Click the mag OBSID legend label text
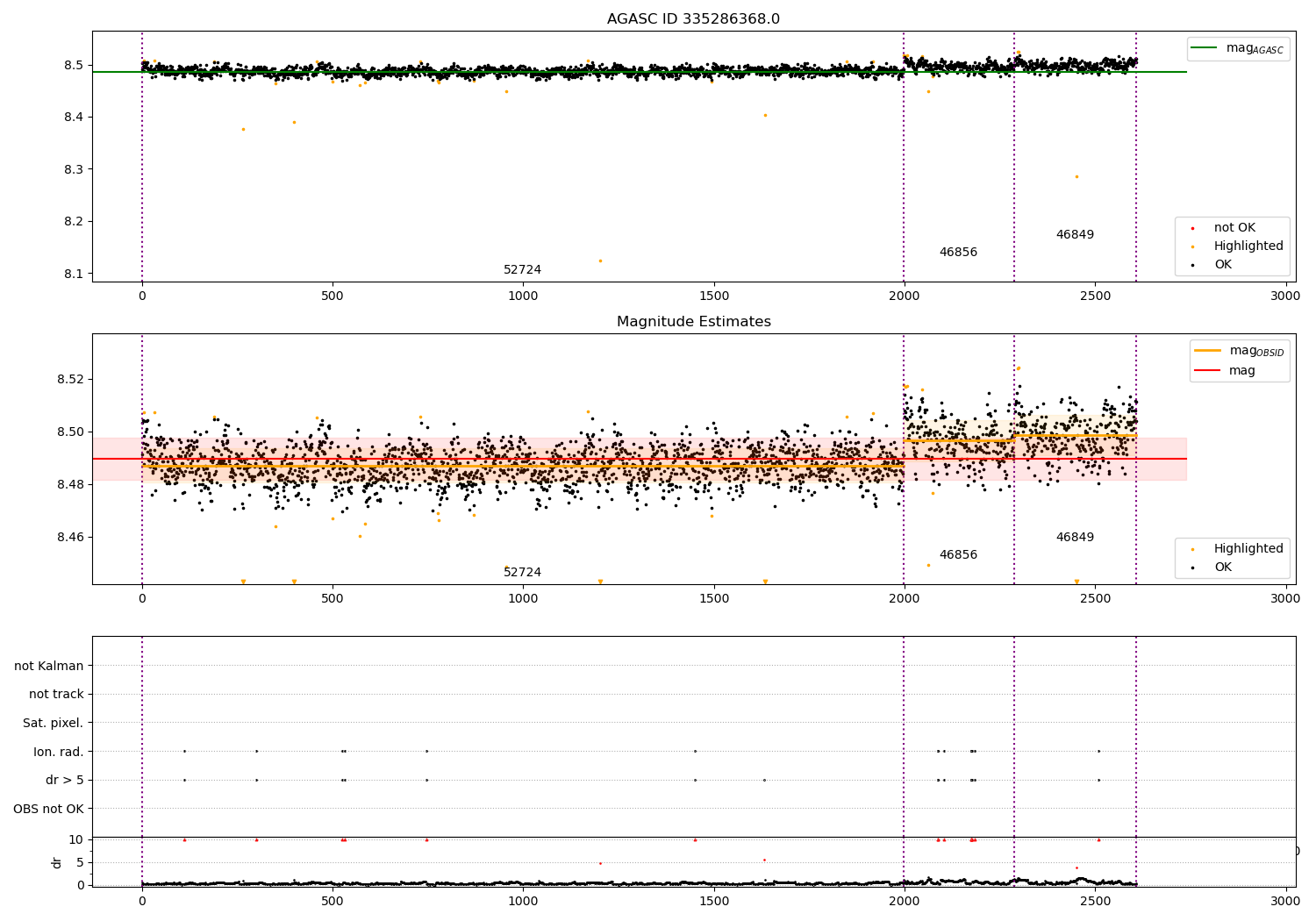The height and width of the screenshot is (921, 1316). (1256, 351)
